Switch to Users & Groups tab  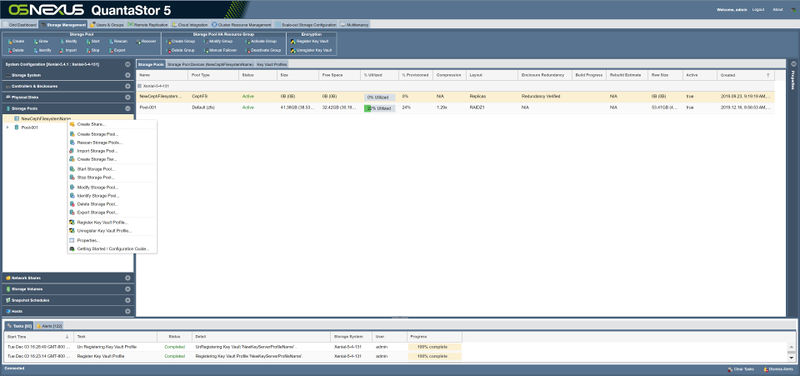107,24
